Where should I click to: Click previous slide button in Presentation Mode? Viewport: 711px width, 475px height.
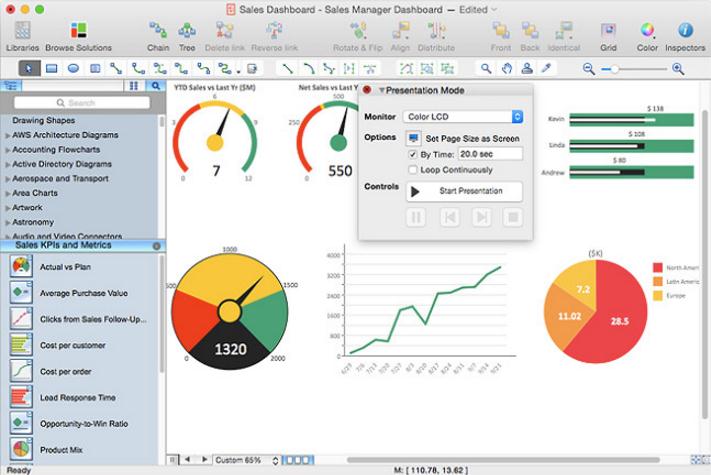tap(449, 218)
